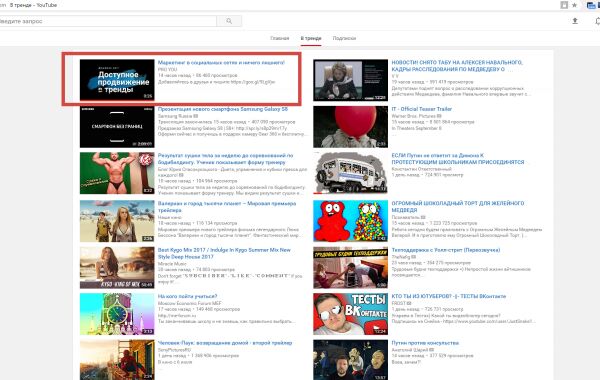The height and width of the screenshot is (380, 600).
Task: Open the Доступное продвижение в тренды thumbnail
Action: coord(117,80)
